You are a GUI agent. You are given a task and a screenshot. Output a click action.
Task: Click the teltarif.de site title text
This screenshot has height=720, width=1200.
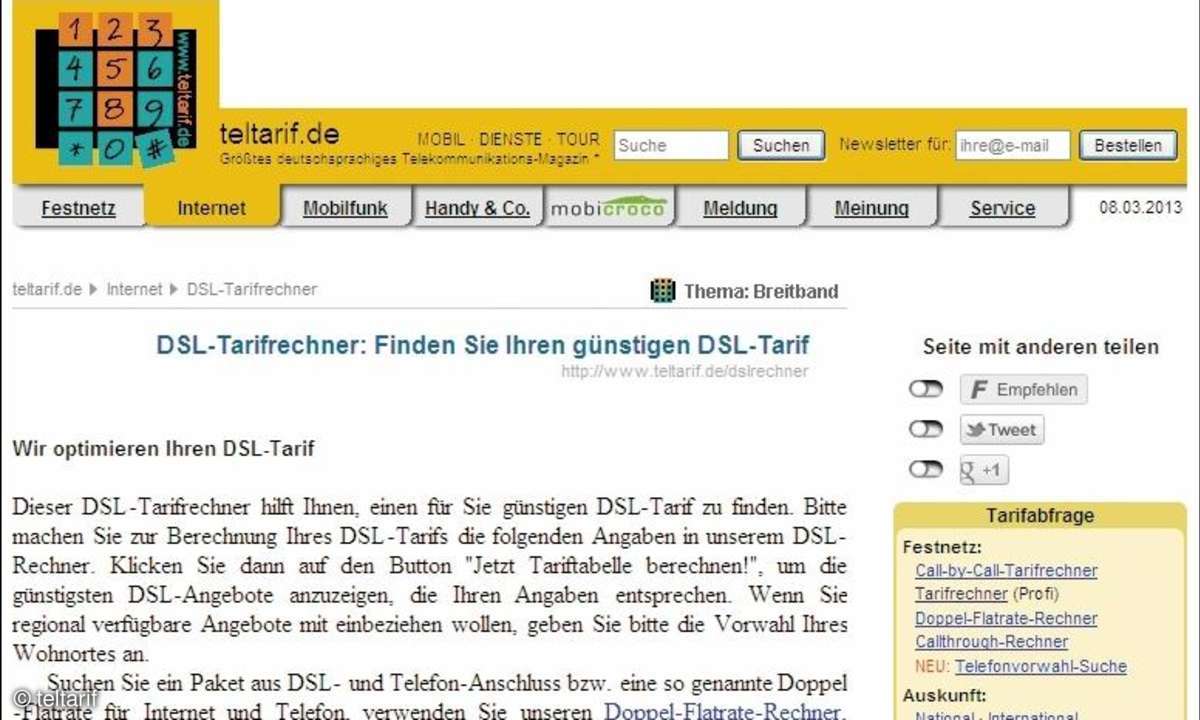click(279, 134)
